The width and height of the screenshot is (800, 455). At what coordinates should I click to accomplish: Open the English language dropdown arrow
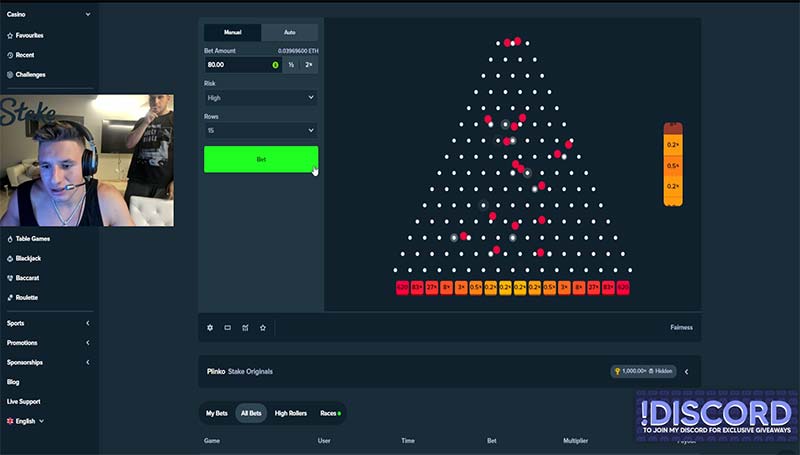point(41,421)
